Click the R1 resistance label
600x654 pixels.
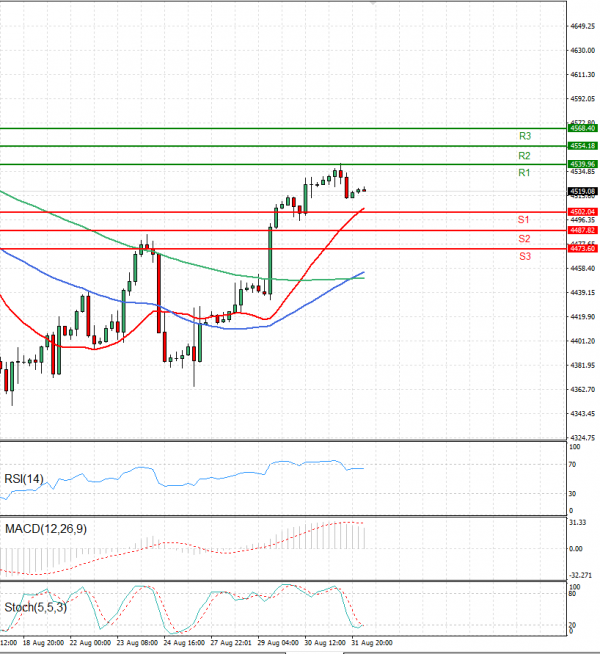click(x=524, y=173)
